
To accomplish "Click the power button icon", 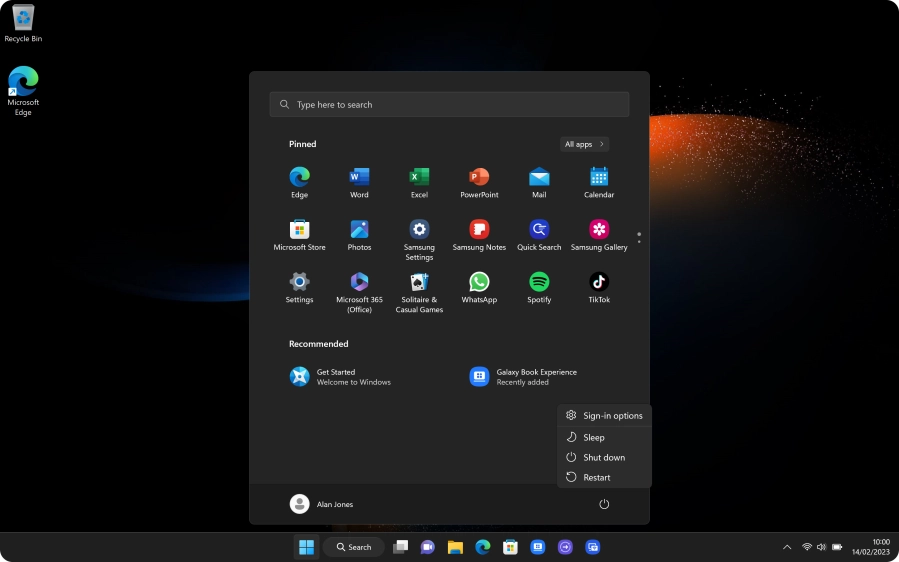I will [604, 504].
